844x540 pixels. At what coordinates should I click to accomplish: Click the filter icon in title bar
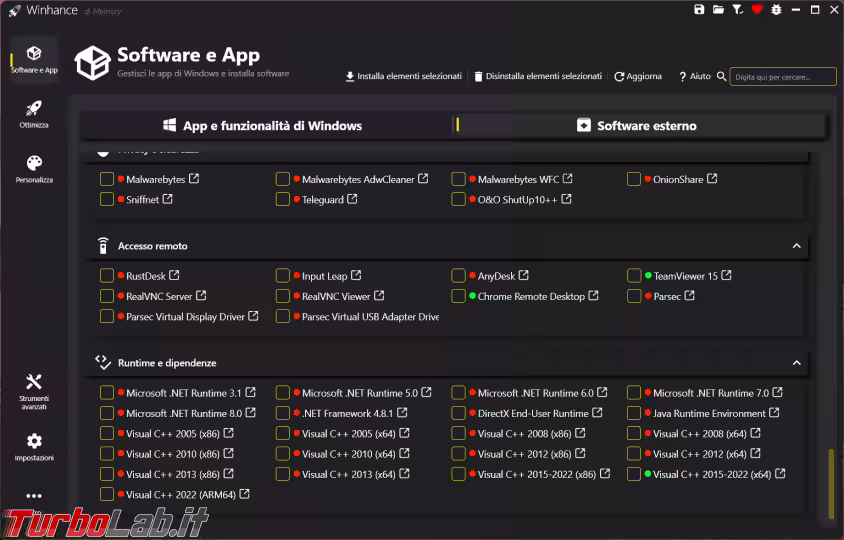pos(738,10)
